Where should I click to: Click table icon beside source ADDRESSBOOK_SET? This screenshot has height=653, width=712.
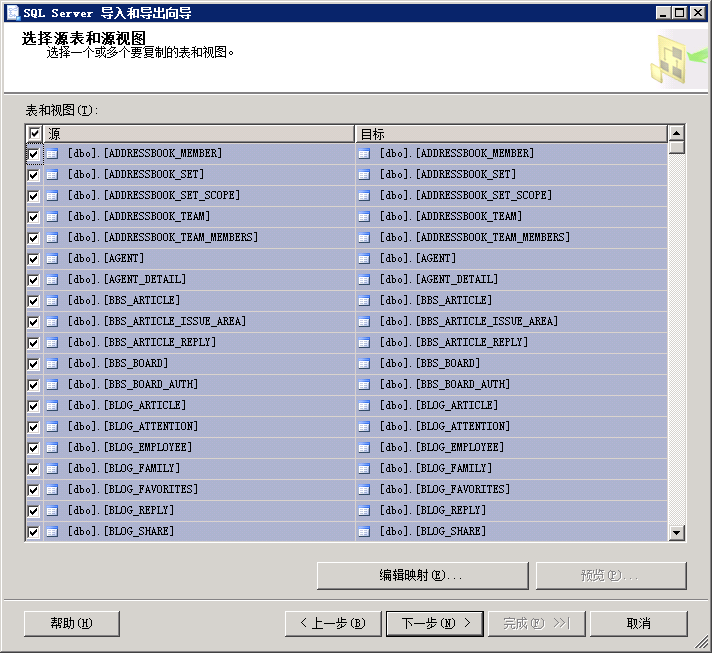(x=52, y=175)
